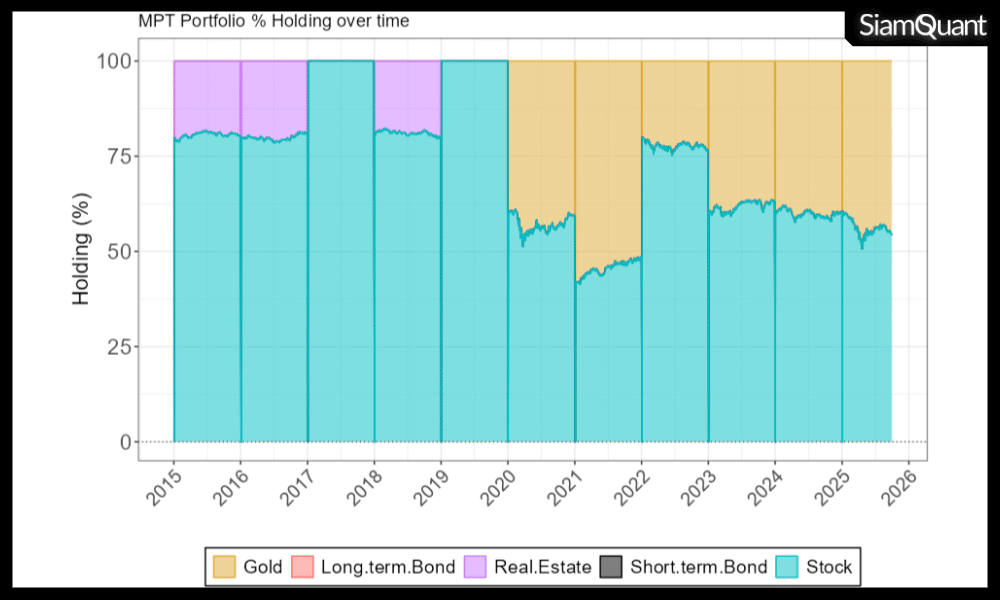Click the Short.term.Bond gray legend swatch

click(x=611, y=567)
